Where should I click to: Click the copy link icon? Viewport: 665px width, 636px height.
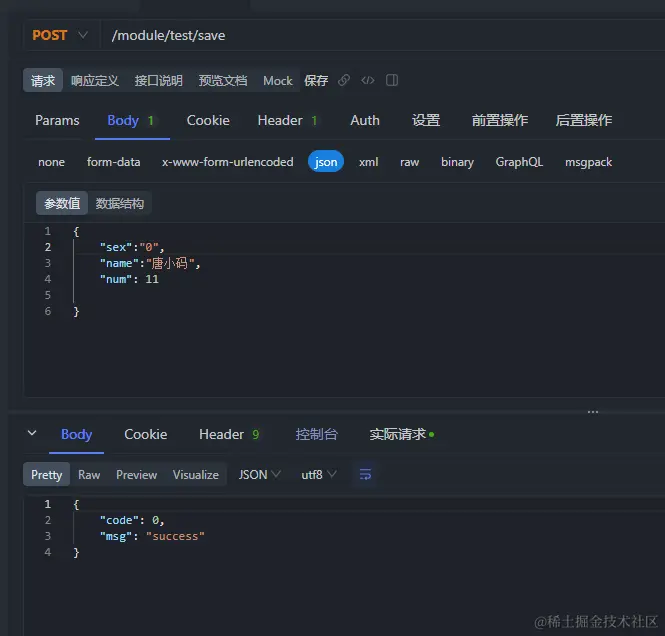tap(344, 80)
